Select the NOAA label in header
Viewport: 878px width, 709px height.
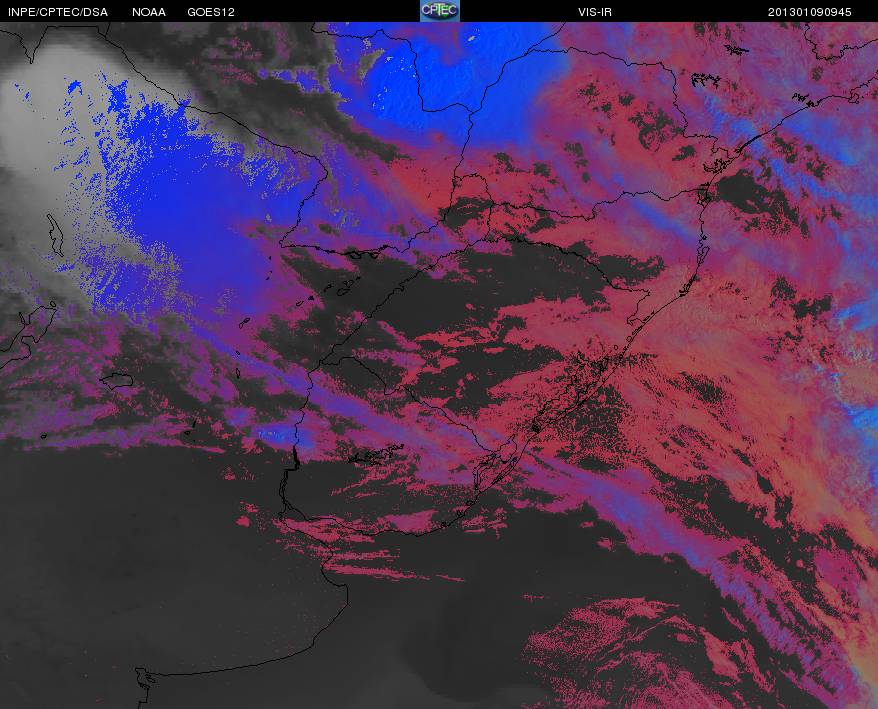click(149, 12)
